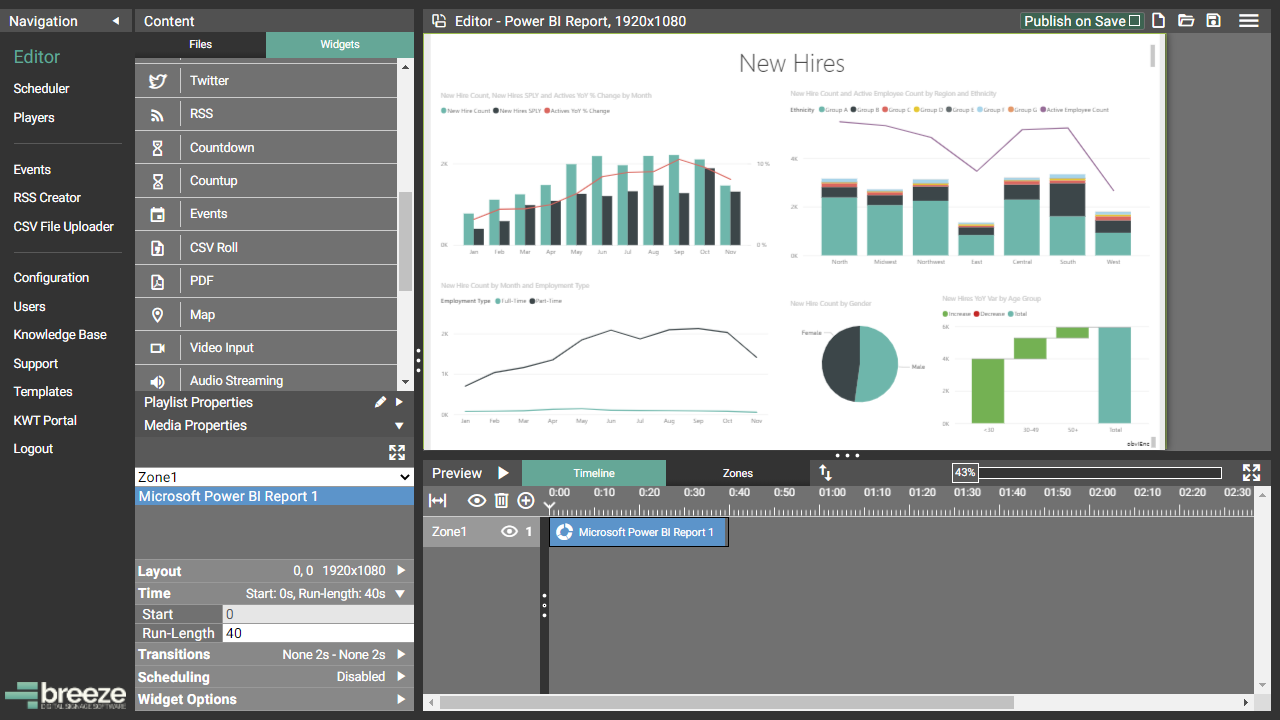1280x720 pixels.
Task: Click the expand icon below Media Properties
Action: coord(397,452)
